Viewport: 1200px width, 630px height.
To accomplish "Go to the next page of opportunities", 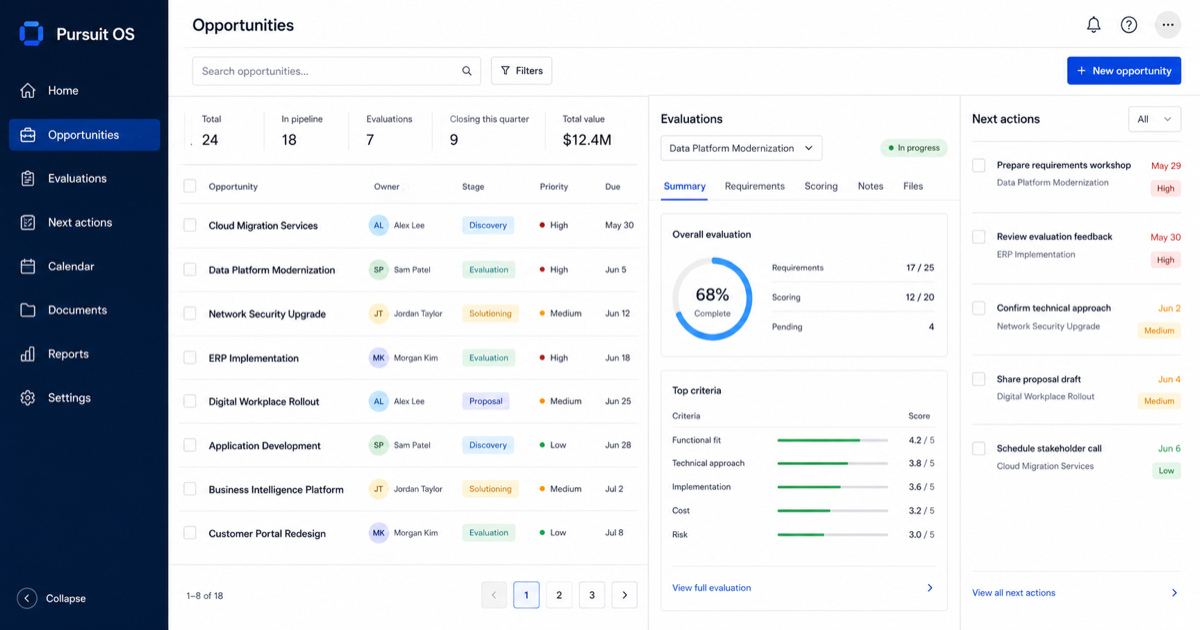I will point(624,596).
